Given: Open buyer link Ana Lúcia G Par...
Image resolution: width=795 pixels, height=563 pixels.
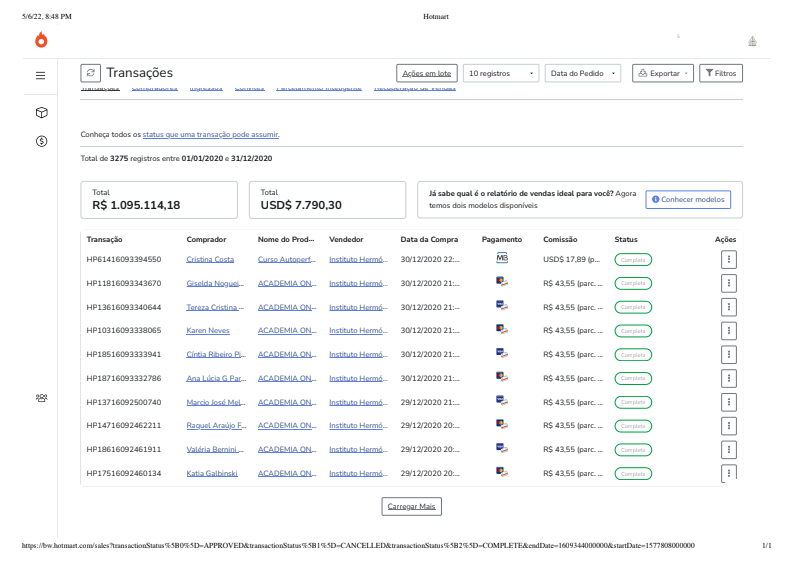Looking at the screenshot, I should [216, 378].
